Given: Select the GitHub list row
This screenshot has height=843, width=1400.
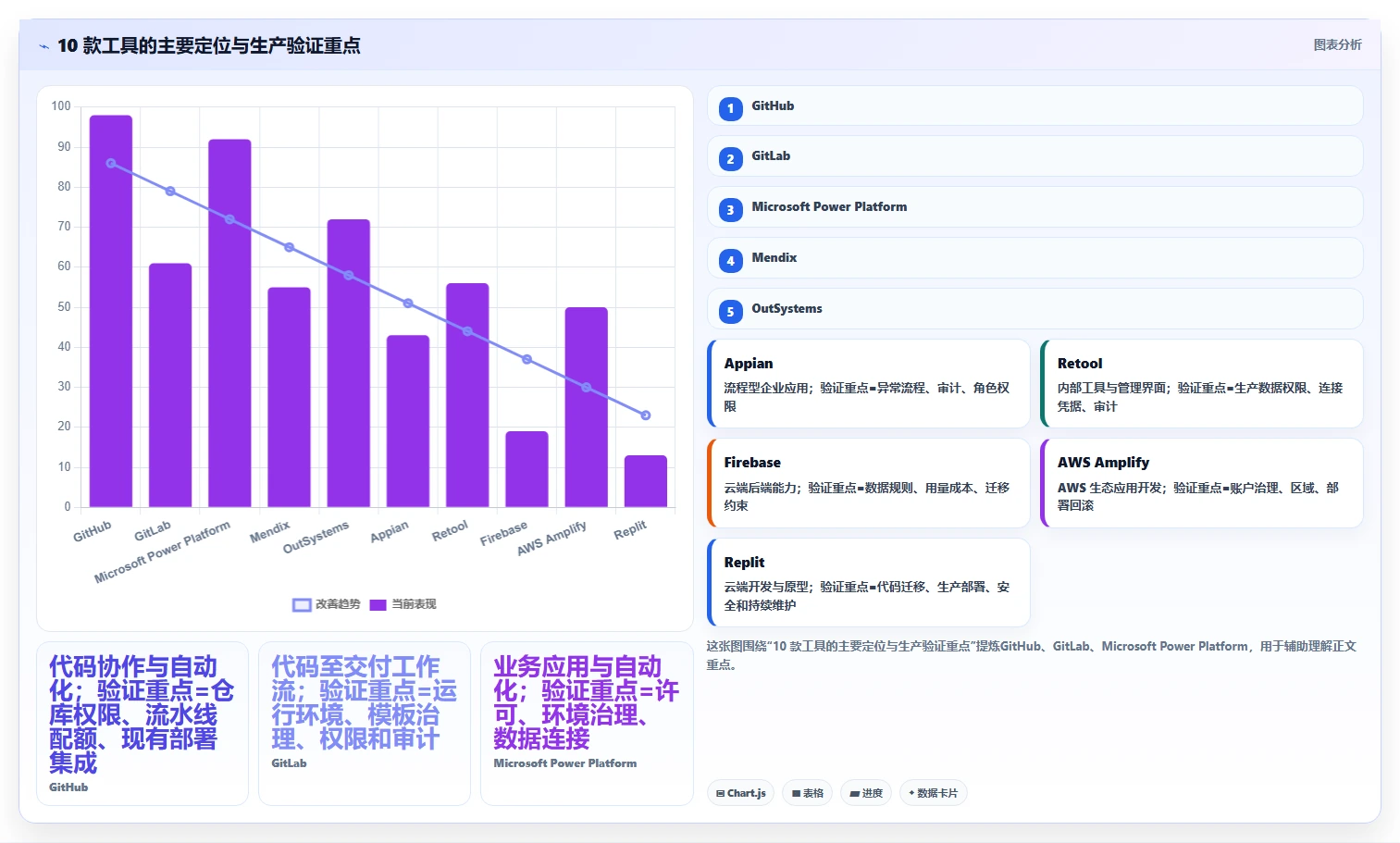Looking at the screenshot, I should coord(1035,105).
